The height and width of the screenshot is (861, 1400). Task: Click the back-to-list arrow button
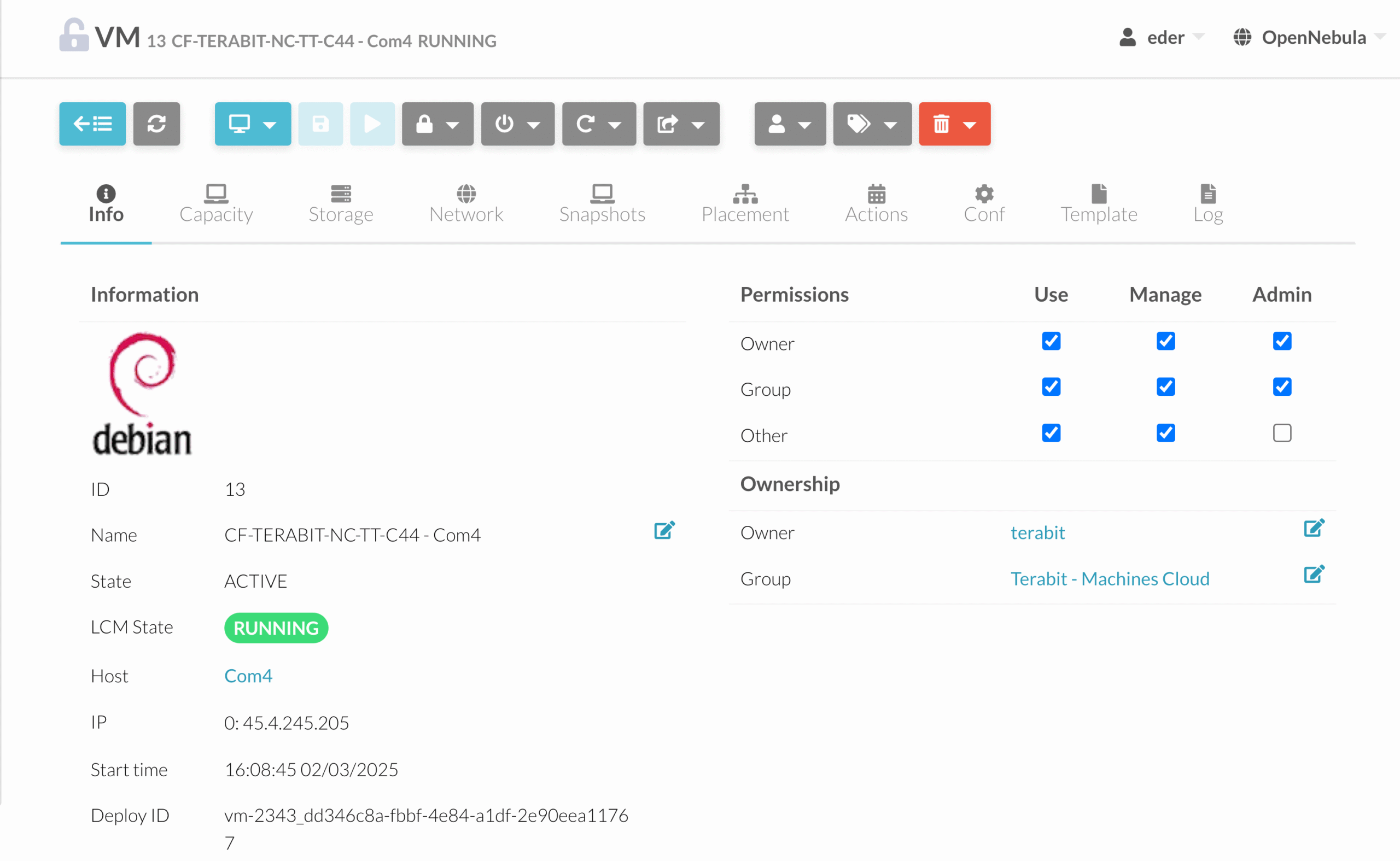point(92,124)
